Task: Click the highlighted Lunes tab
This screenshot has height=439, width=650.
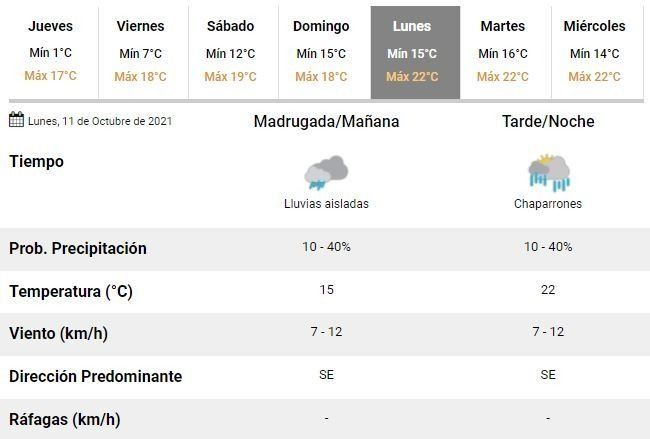Action: (x=414, y=52)
